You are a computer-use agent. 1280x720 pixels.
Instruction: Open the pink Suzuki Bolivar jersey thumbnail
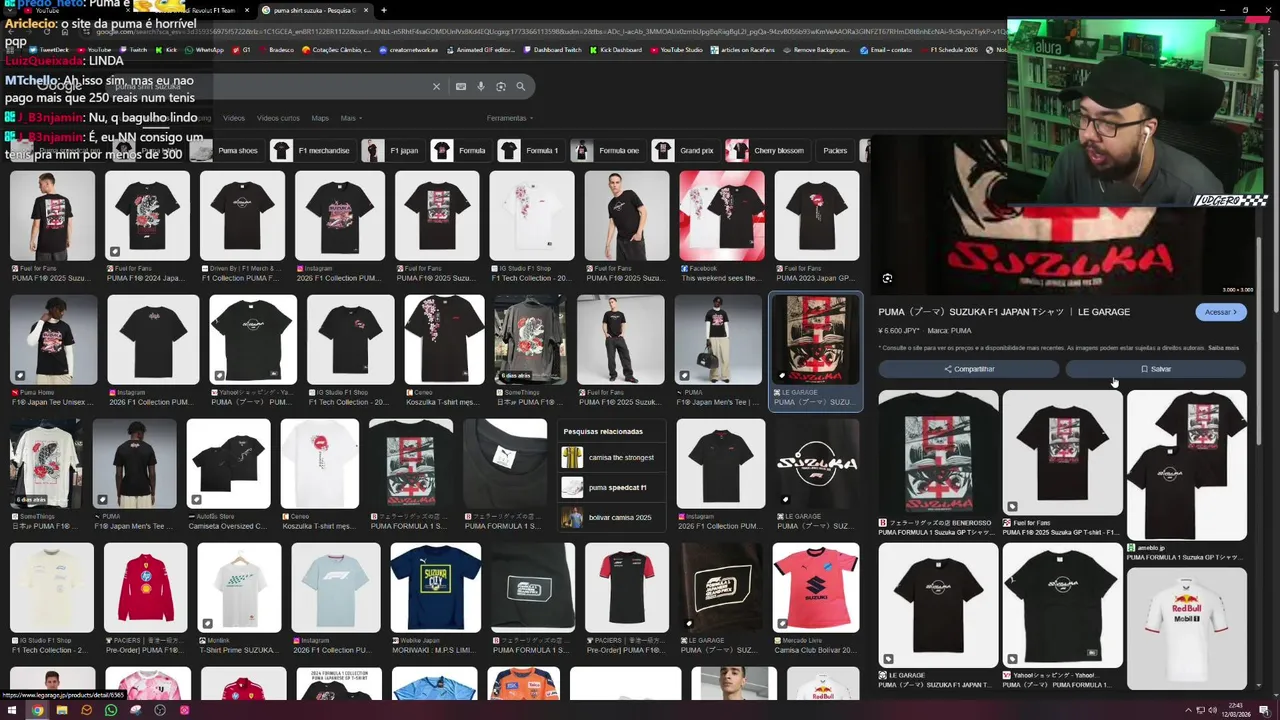coord(816,588)
